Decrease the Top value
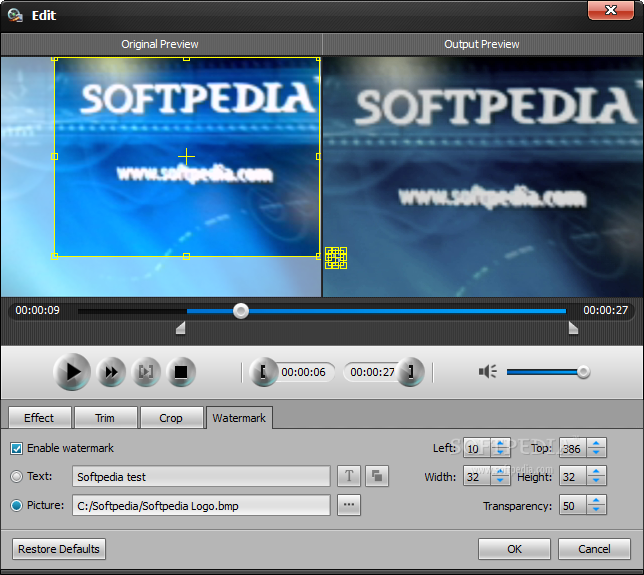This screenshot has width=644, height=575. [596, 452]
